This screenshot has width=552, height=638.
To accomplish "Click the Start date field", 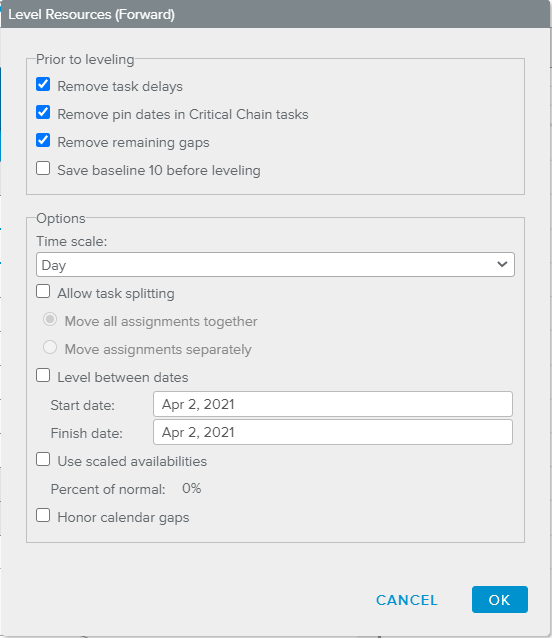I will pyautogui.click(x=333, y=404).
